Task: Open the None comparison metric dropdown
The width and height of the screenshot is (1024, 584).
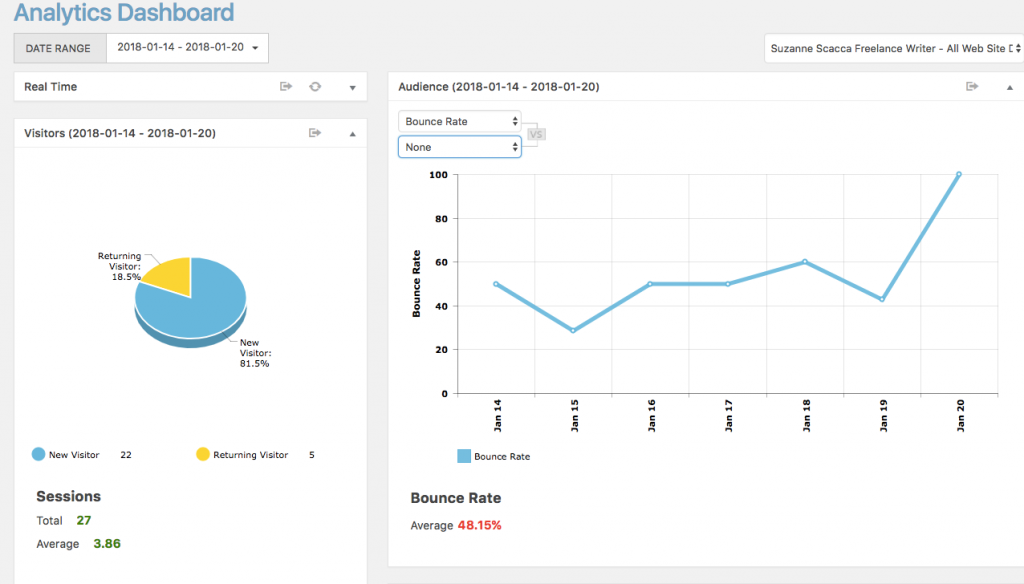Action: [x=459, y=147]
